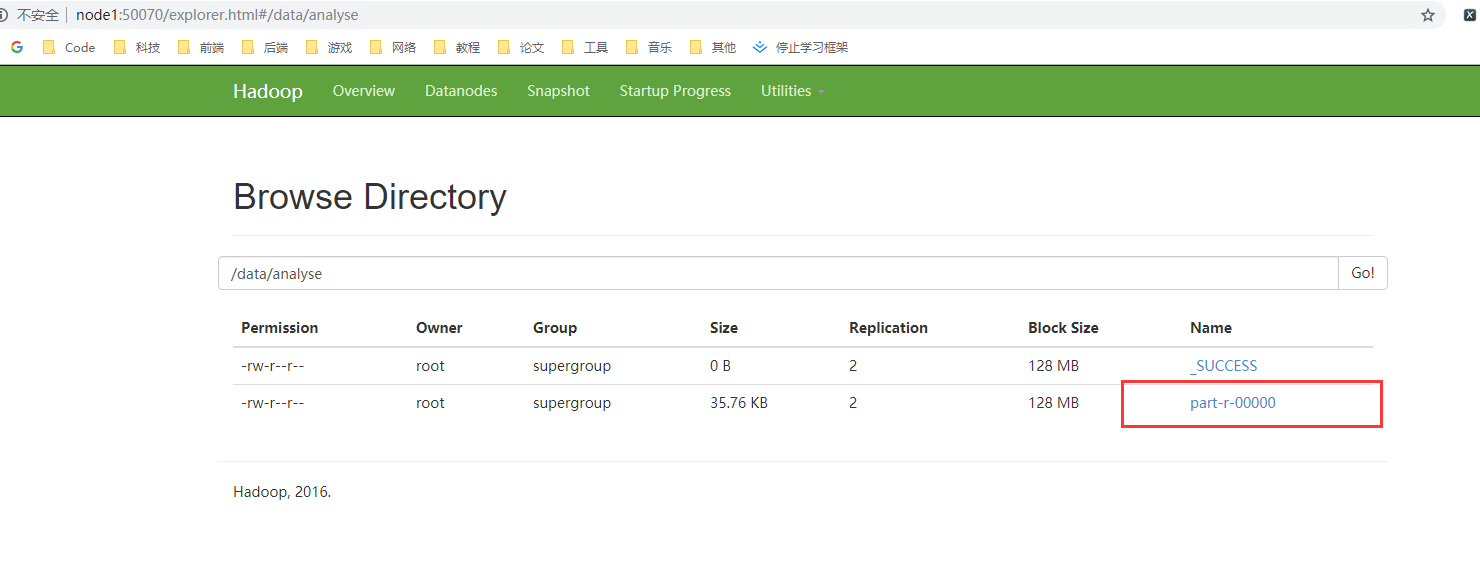The image size is (1480, 582).
Task: Open the 后端 bookmarks folder
Action: click(265, 47)
